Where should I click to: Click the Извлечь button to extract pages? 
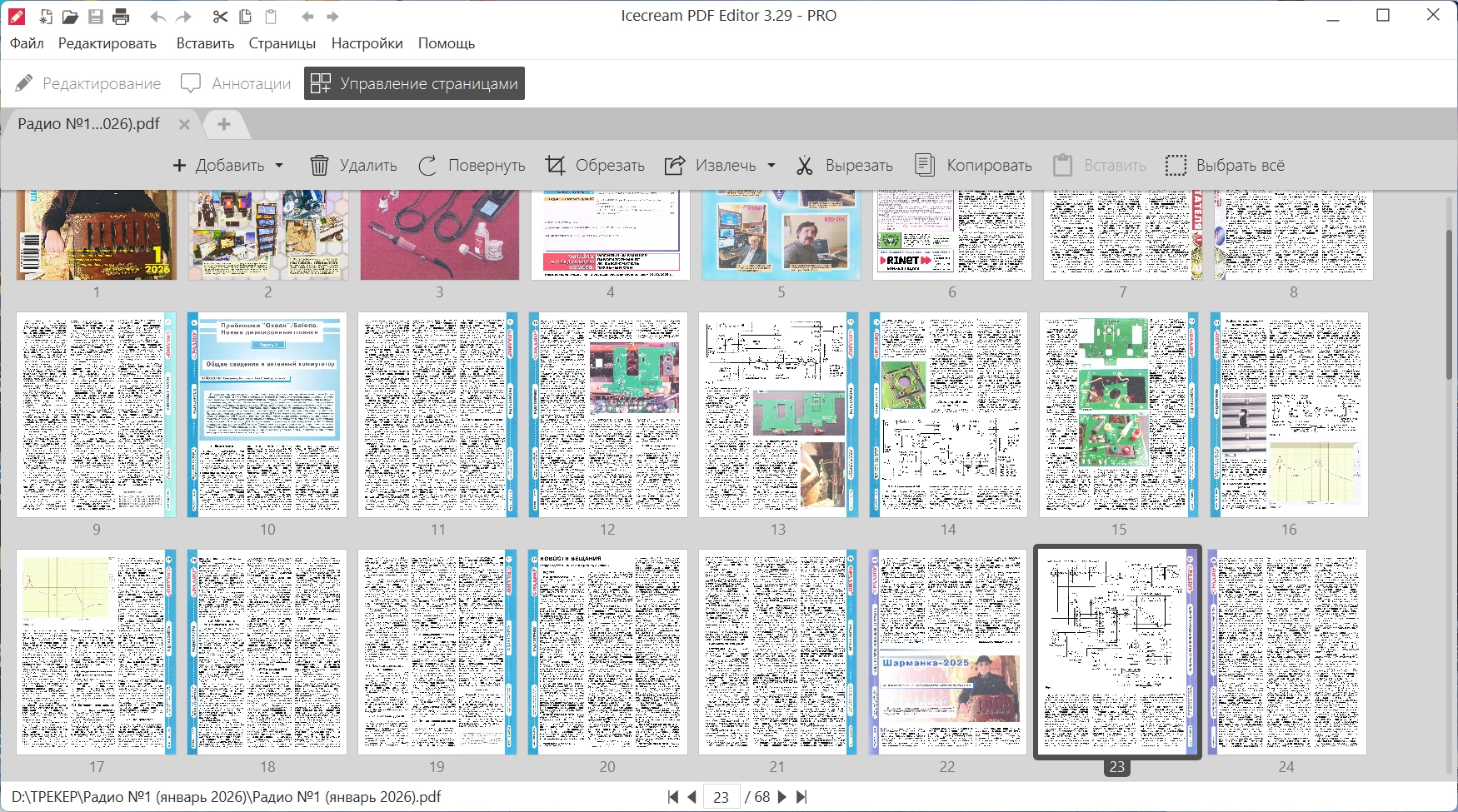pyautogui.click(x=710, y=166)
